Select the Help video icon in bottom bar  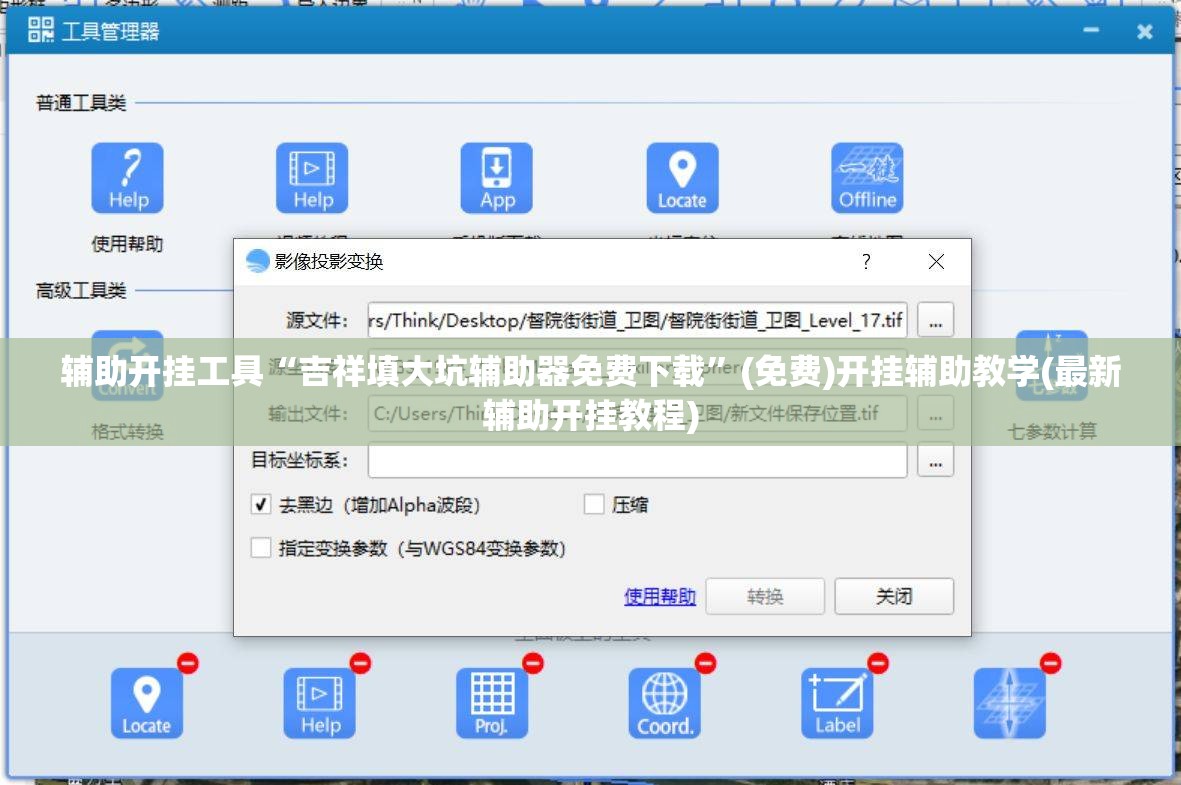point(319,703)
